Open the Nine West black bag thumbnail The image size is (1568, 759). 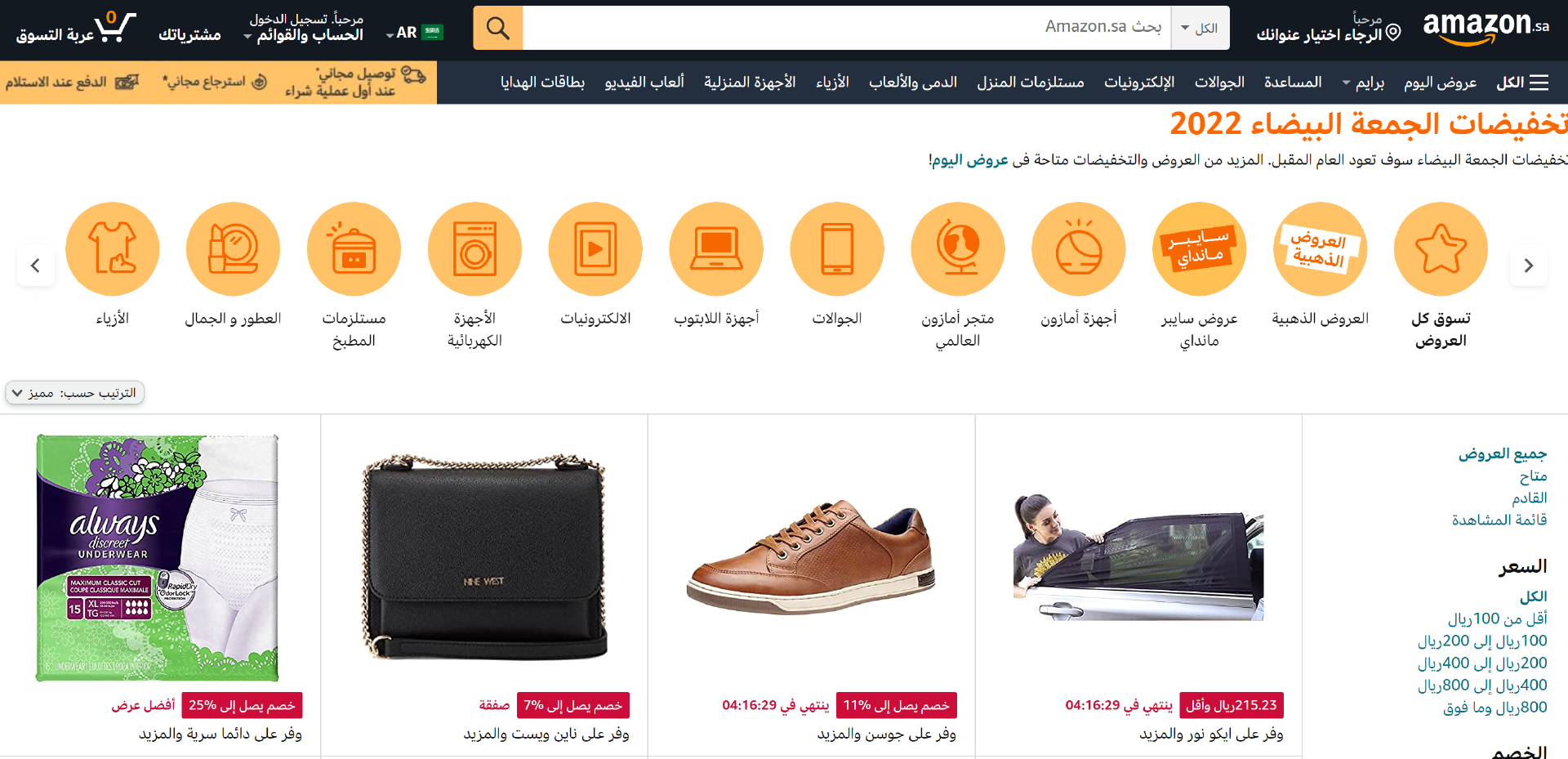coord(485,557)
